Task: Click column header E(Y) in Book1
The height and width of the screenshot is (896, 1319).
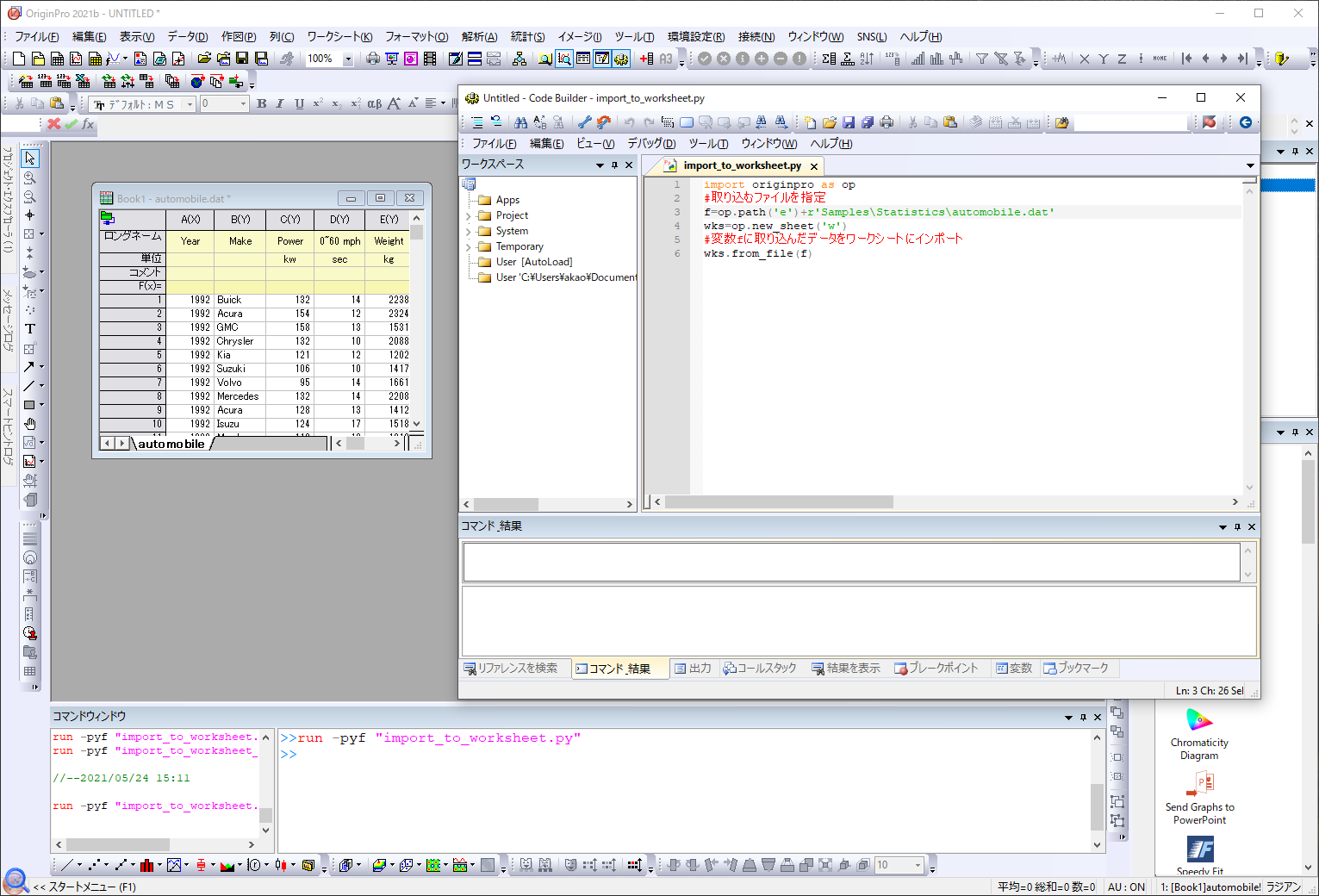Action: point(389,220)
